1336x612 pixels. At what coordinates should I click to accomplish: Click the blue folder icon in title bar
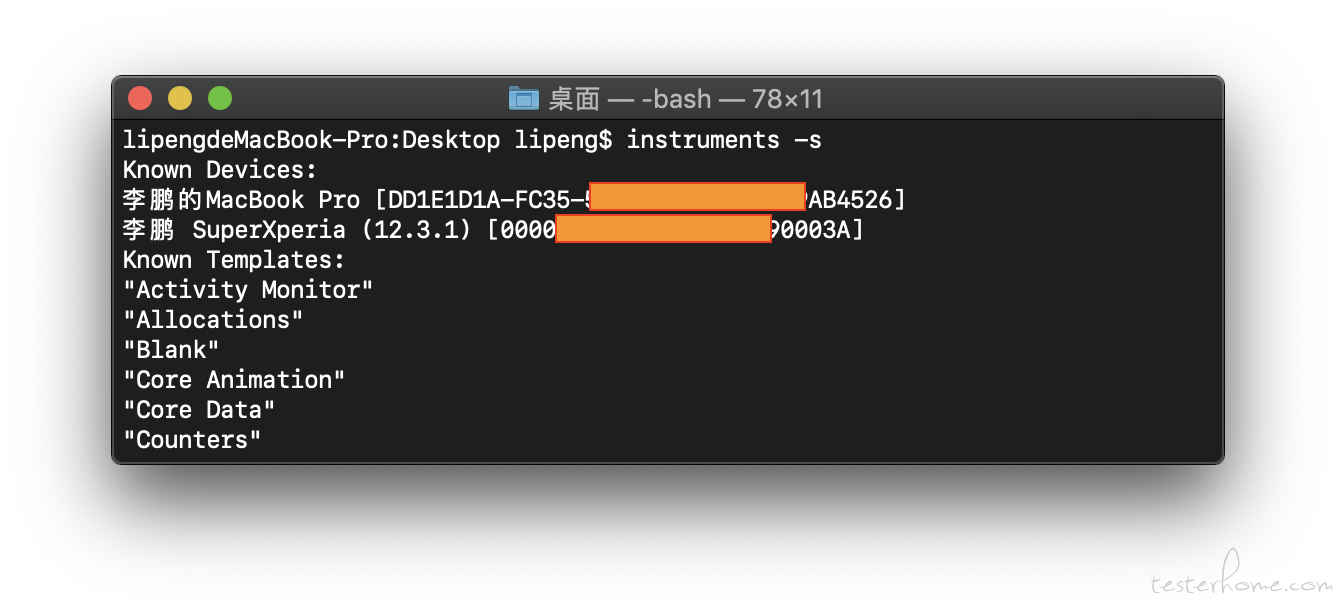pos(524,98)
